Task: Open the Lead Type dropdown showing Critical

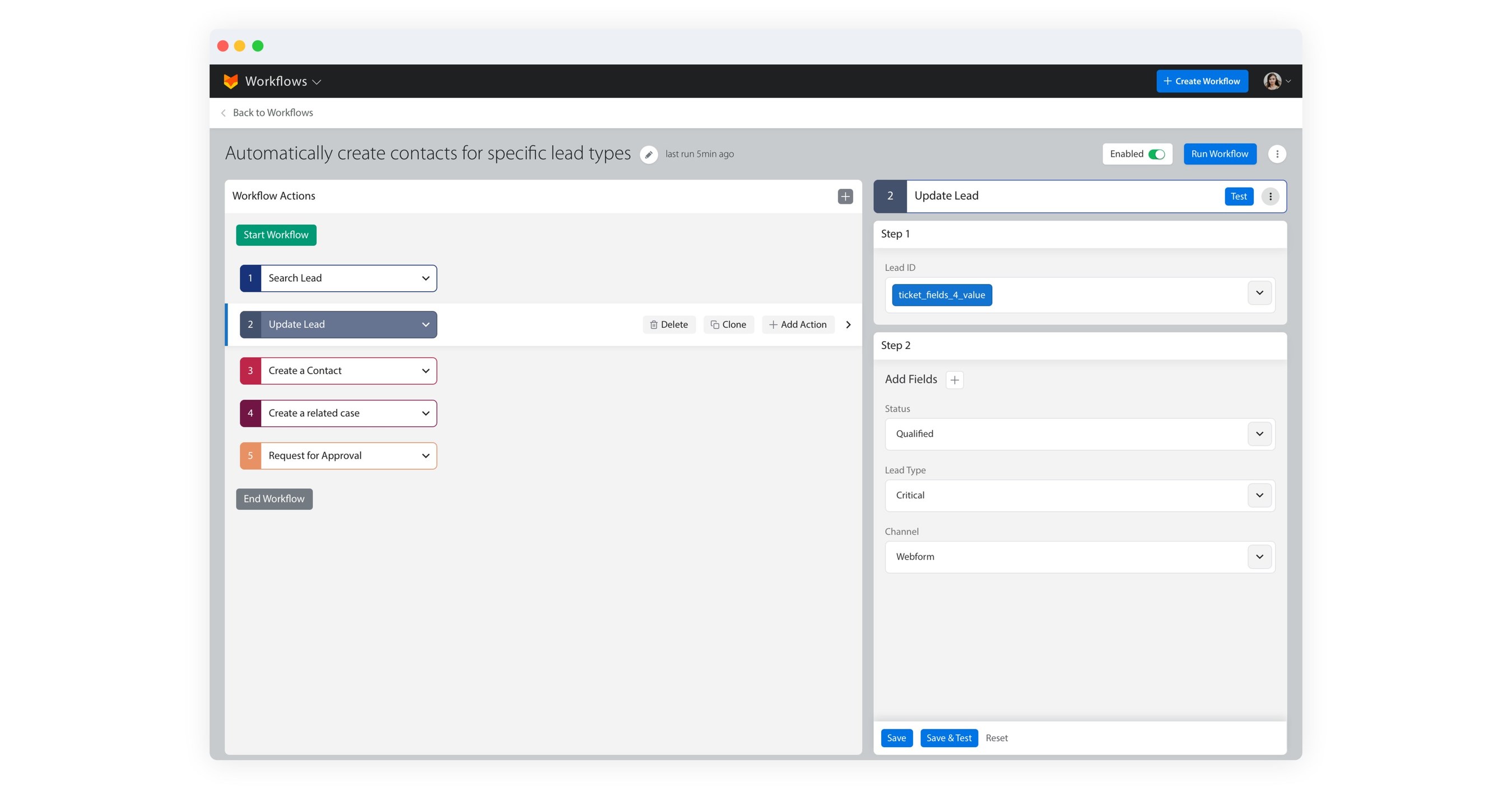Action: (1259, 495)
